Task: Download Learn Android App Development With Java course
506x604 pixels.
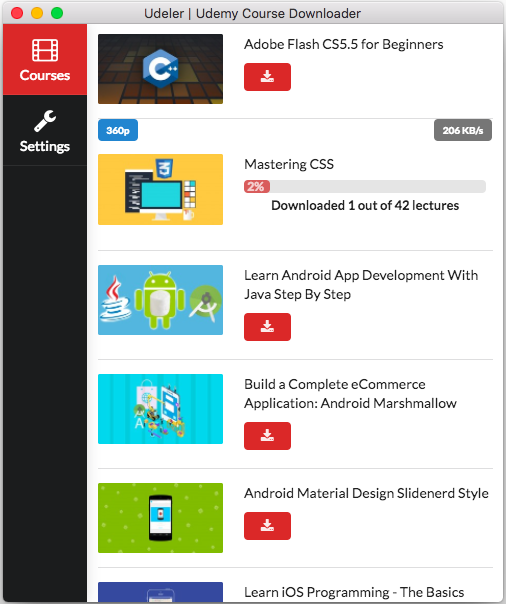Action: [x=267, y=327]
